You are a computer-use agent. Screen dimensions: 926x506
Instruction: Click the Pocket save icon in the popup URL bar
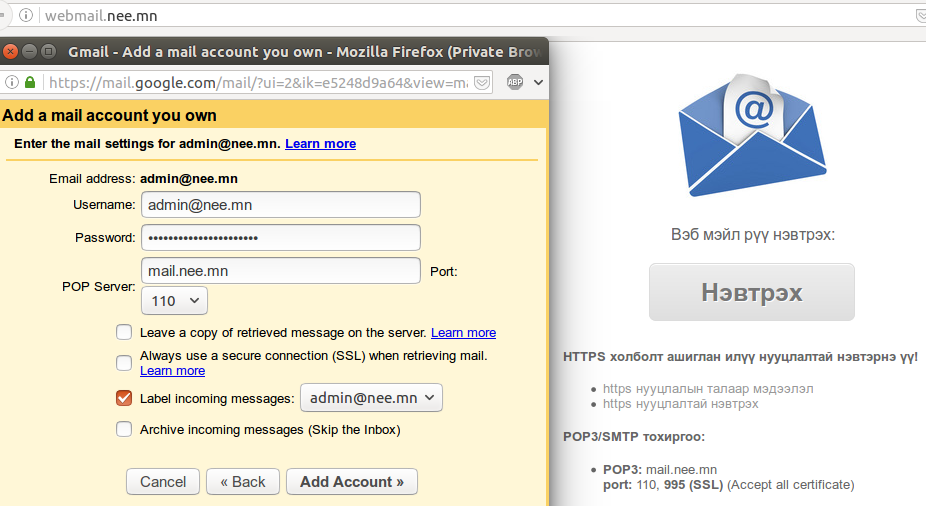tap(482, 83)
